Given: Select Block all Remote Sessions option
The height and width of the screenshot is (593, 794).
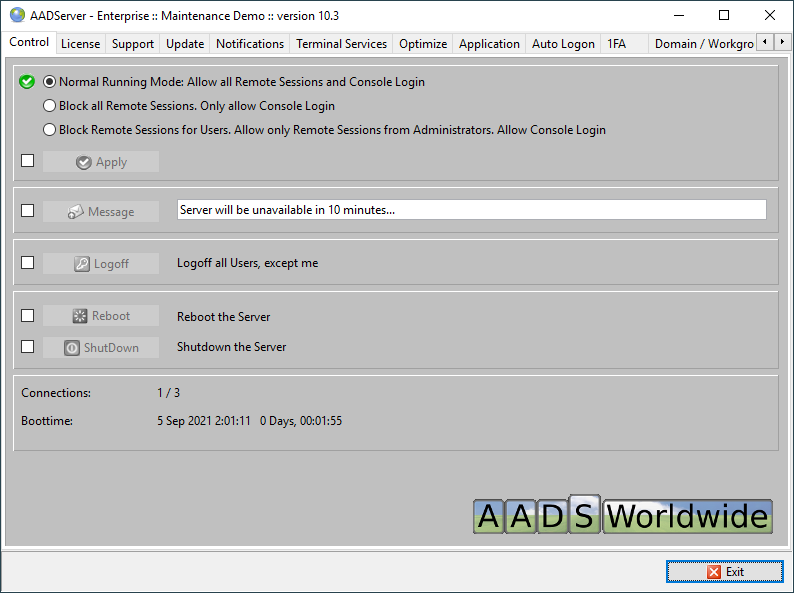Looking at the screenshot, I should pos(50,106).
